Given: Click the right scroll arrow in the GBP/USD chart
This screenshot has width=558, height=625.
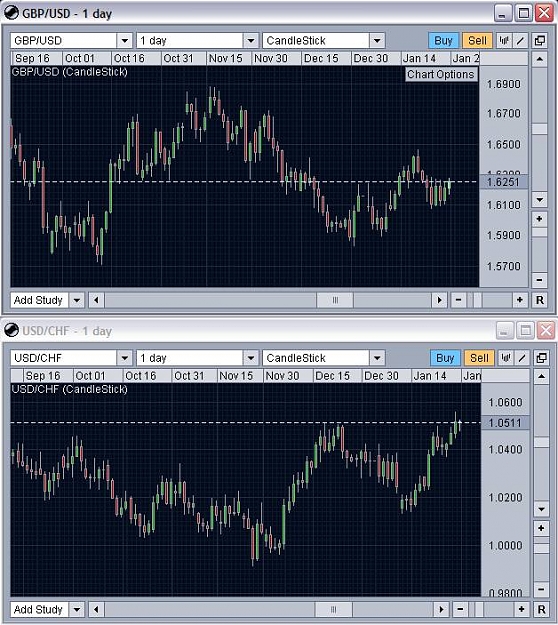Looking at the screenshot, I should point(439,300).
